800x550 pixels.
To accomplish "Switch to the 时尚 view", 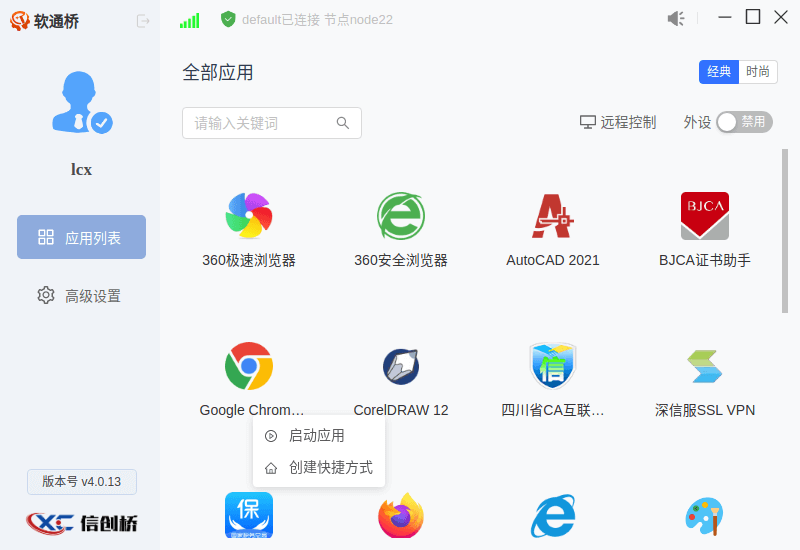I will (758, 71).
